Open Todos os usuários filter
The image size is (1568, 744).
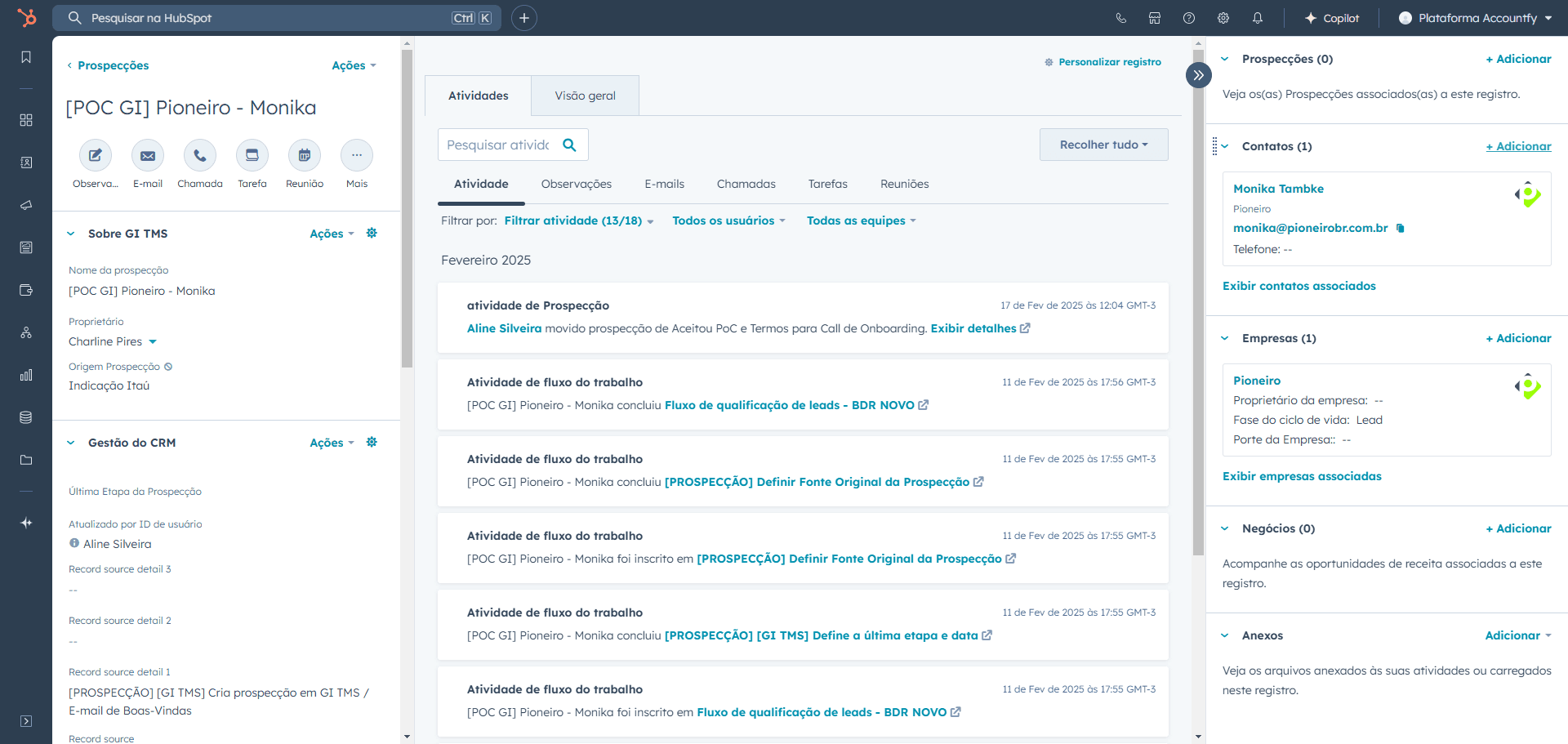[728, 221]
